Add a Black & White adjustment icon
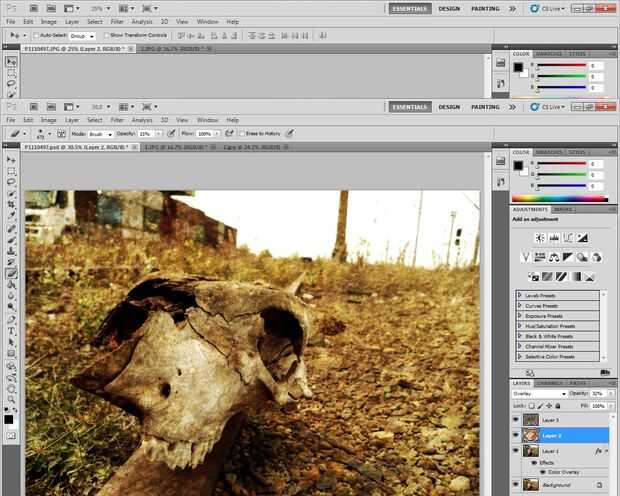This screenshot has height=496, width=620. pos(568,257)
